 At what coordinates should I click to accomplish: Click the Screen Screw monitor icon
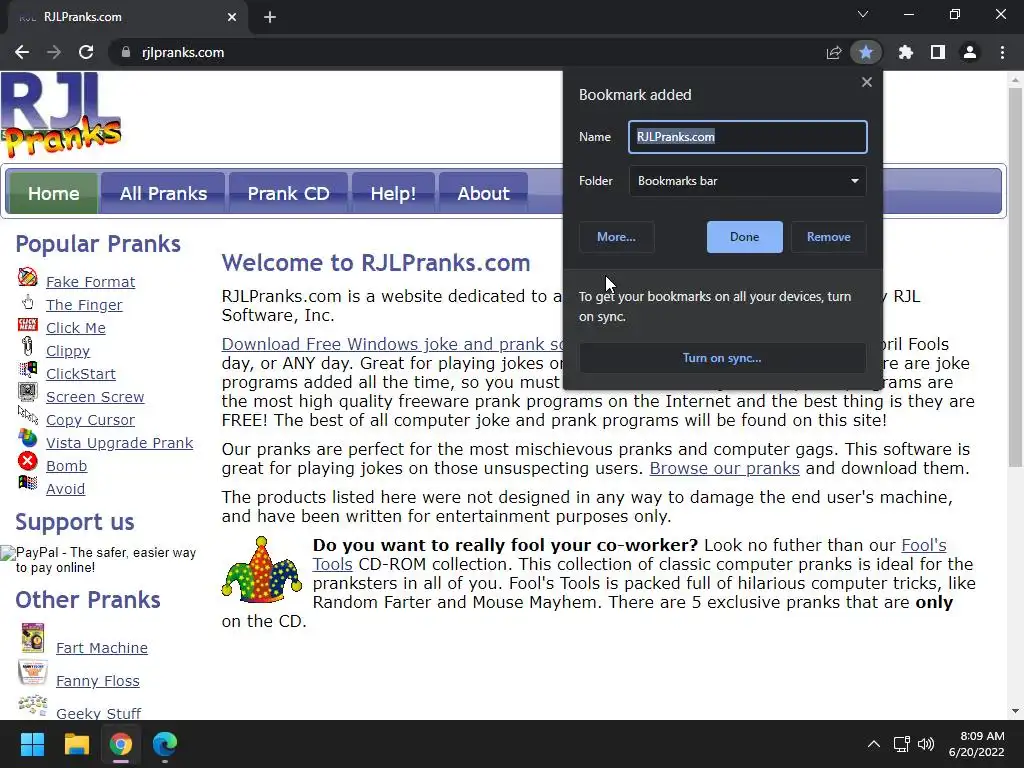[27, 392]
